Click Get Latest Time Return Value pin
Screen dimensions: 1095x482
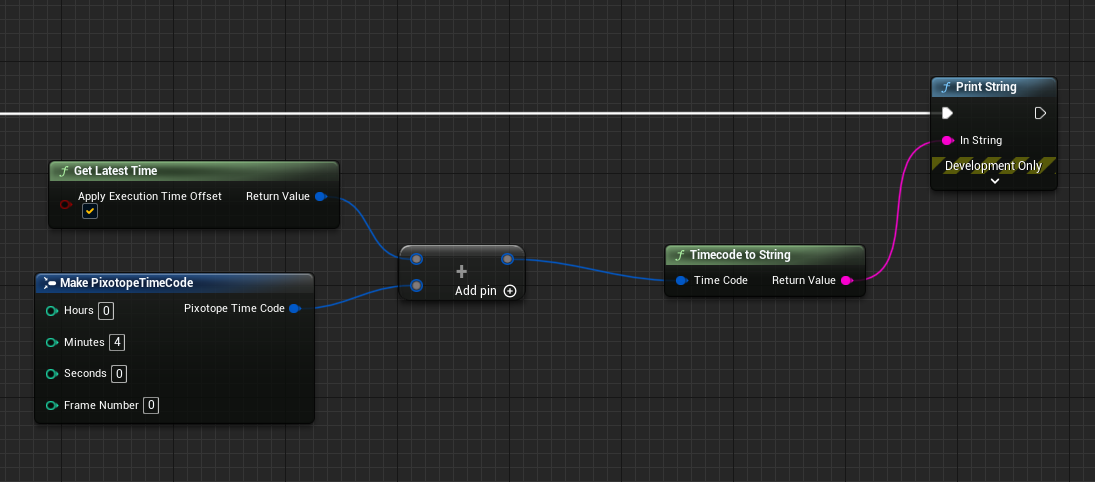click(320, 196)
